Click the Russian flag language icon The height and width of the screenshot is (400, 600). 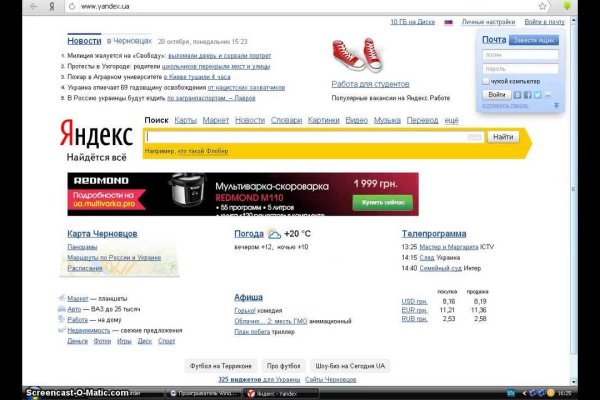(x=448, y=21)
